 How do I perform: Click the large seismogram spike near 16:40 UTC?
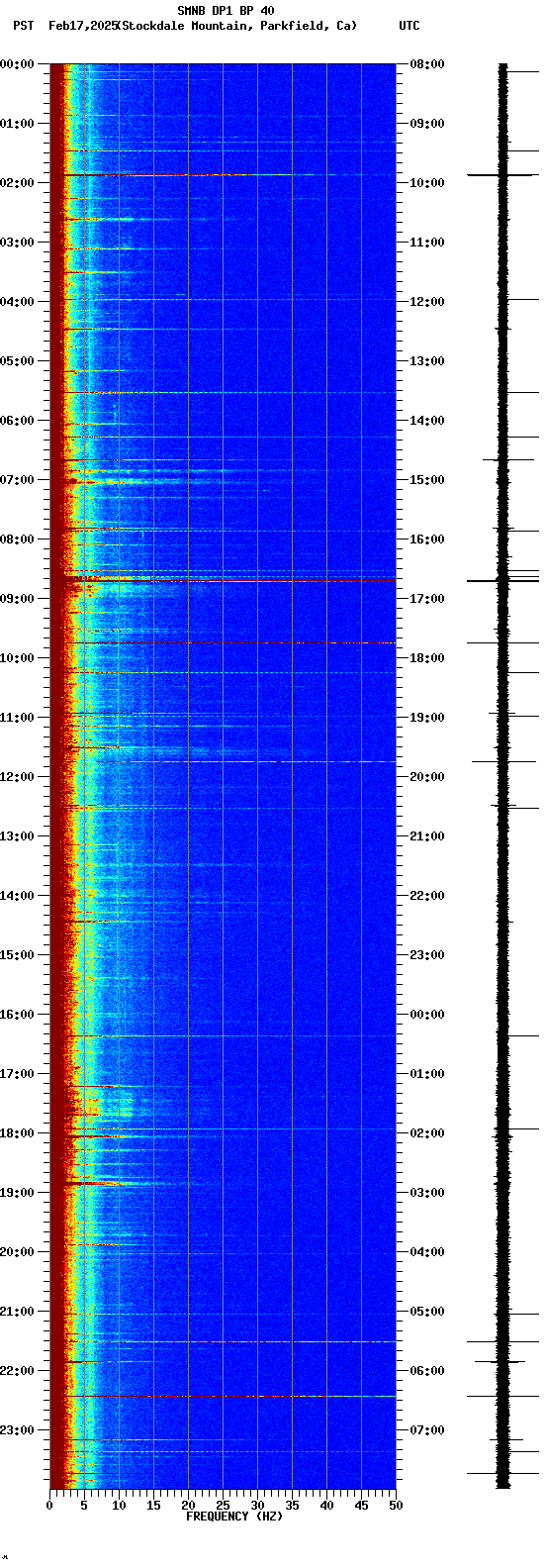coord(503,580)
